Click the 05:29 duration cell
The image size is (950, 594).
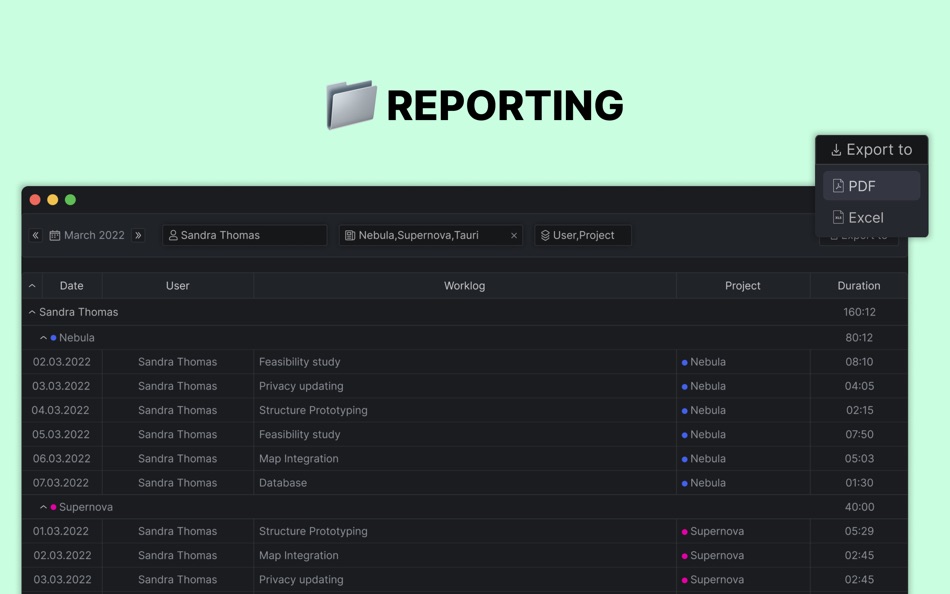(859, 531)
